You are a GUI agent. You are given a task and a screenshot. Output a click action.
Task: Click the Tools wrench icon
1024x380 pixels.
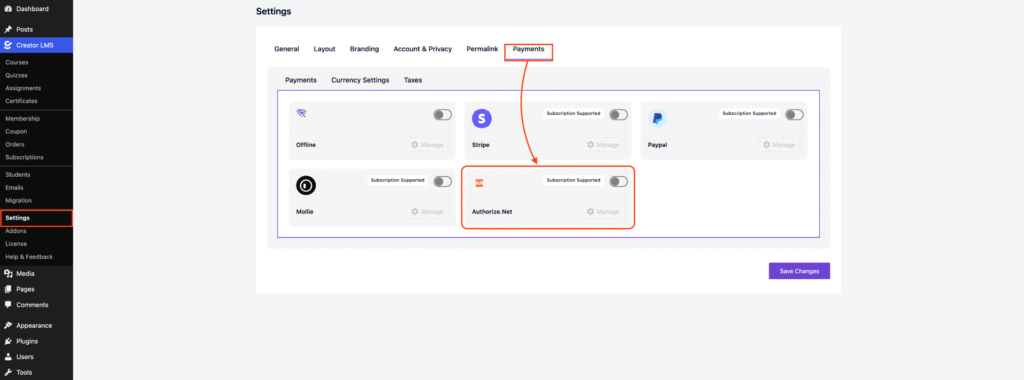tap(8, 372)
